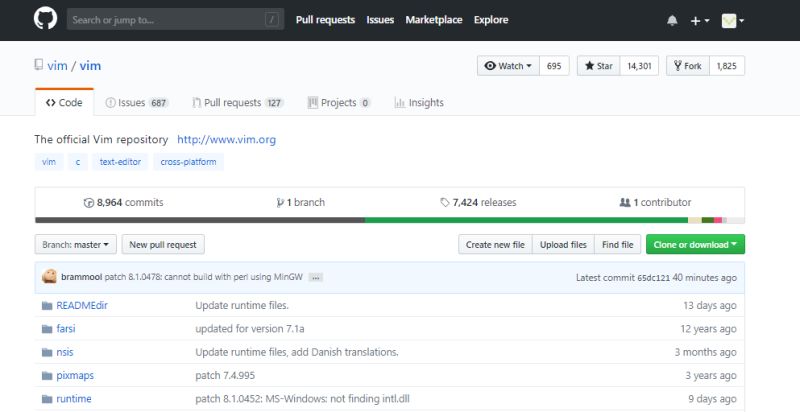Click the vim repository name link
This screenshot has width=800, height=412.
tap(90, 66)
